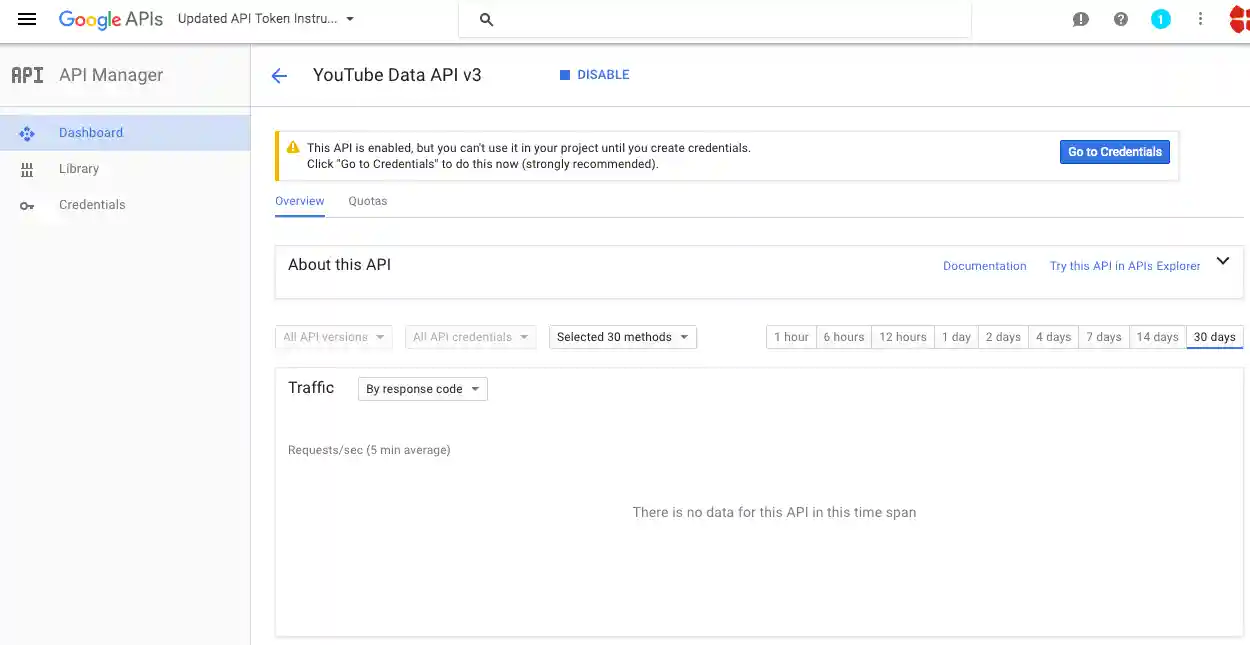
Task: Select the 30 days time range
Action: (1215, 337)
